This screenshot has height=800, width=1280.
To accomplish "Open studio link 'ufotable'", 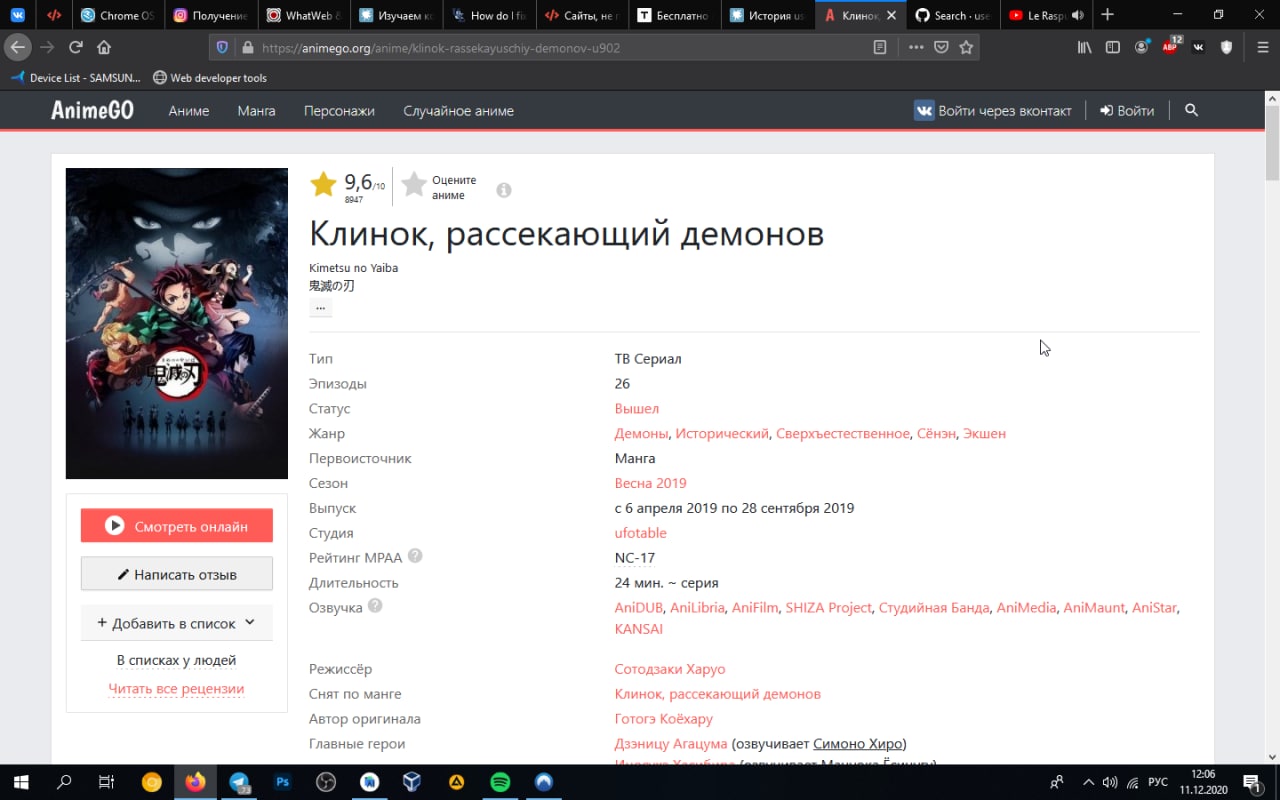I will tap(640, 533).
